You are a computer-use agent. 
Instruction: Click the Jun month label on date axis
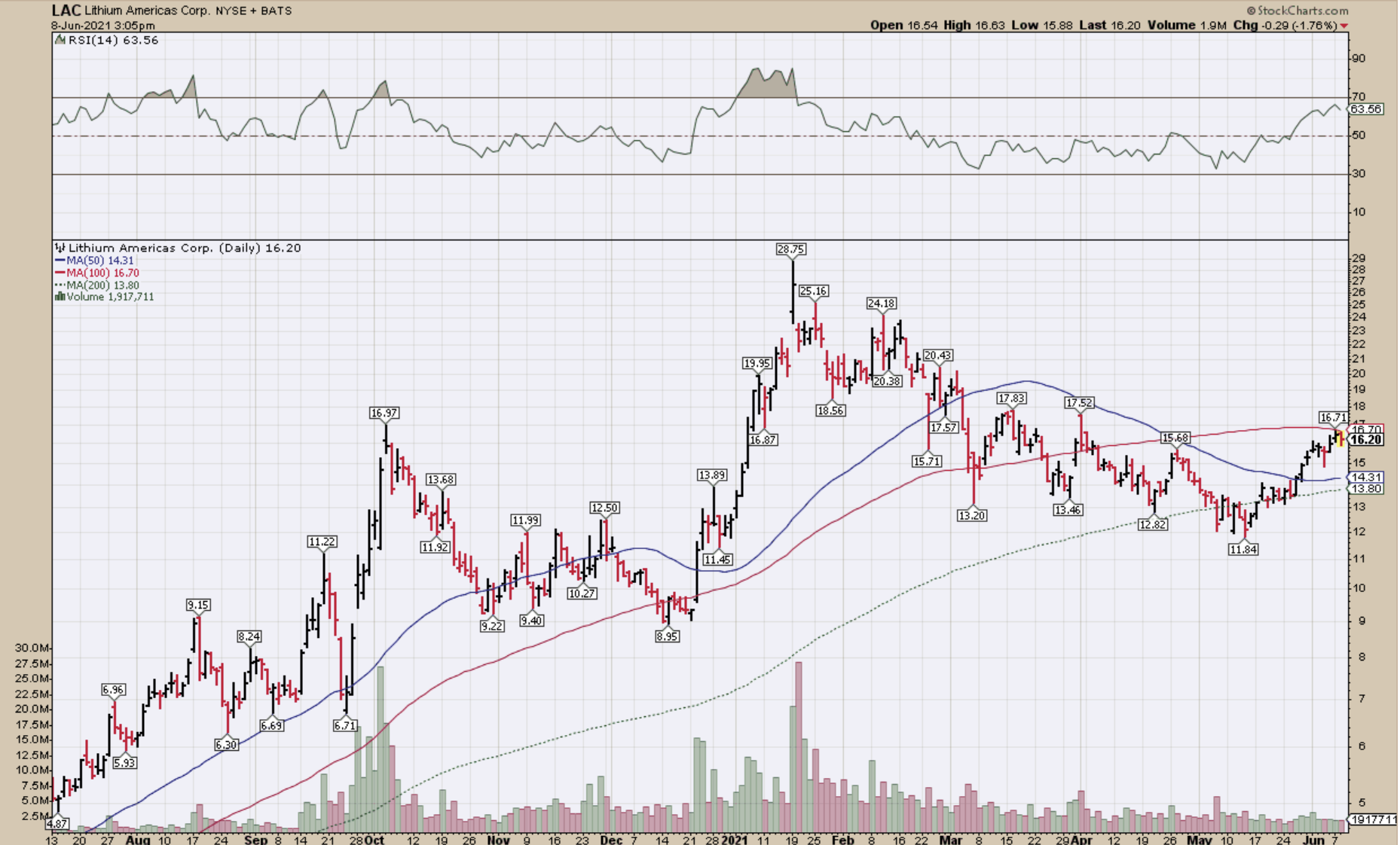tap(1314, 840)
